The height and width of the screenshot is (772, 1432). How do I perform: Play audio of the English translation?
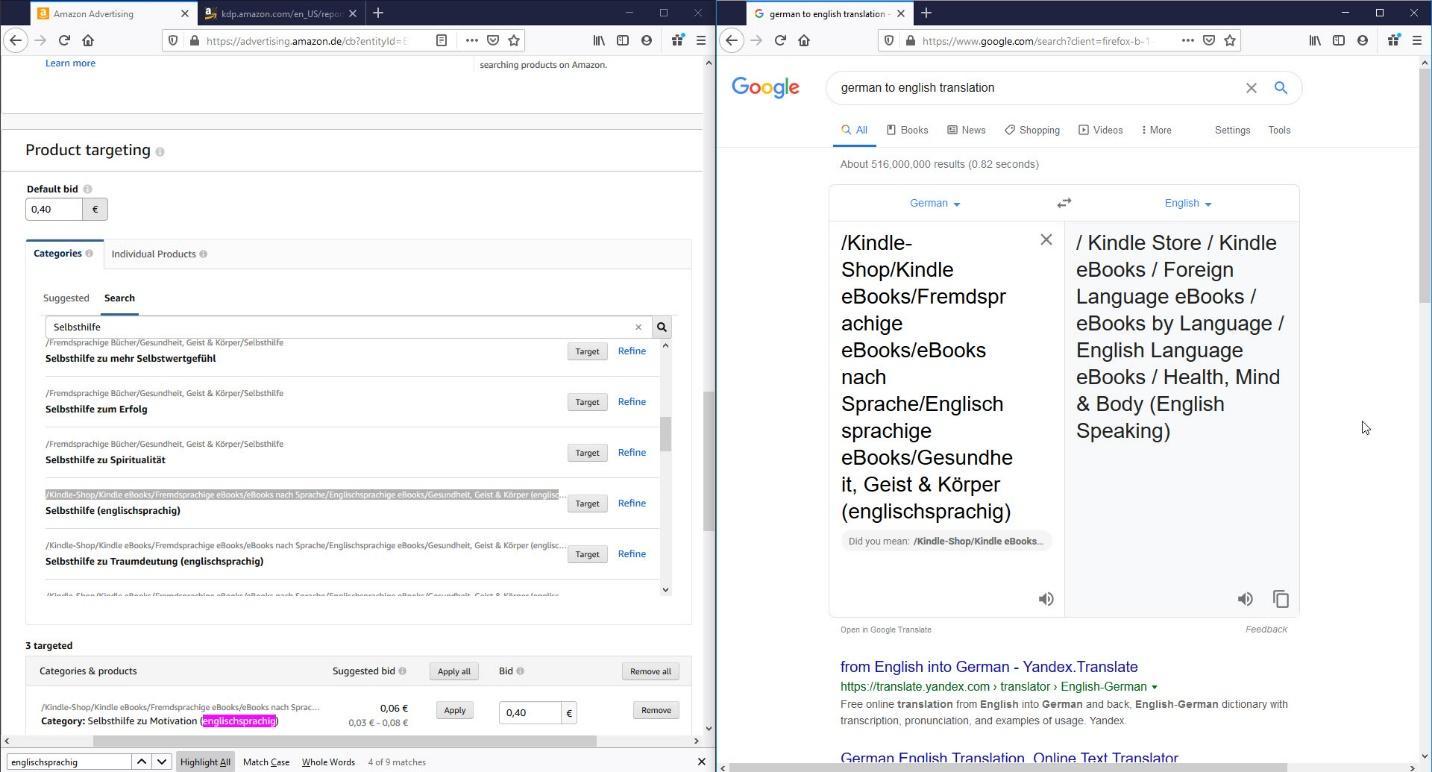tap(1245, 599)
